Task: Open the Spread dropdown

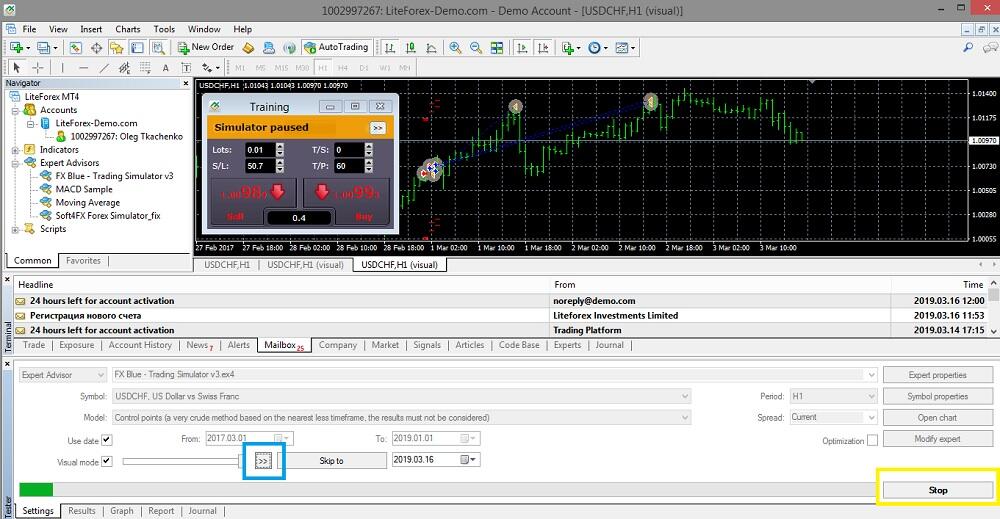Action: click(x=834, y=417)
